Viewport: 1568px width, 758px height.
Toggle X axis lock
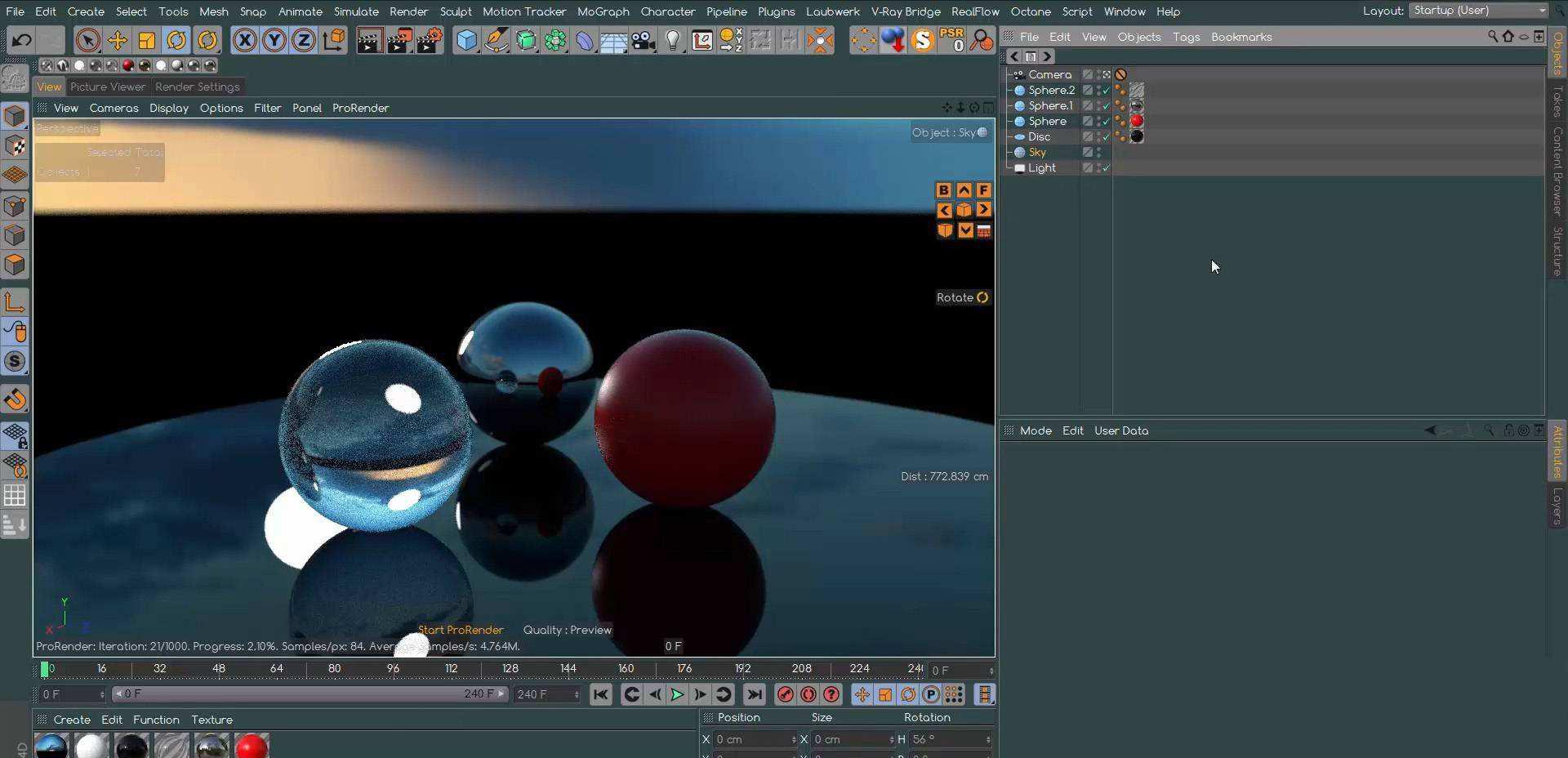[x=244, y=40]
